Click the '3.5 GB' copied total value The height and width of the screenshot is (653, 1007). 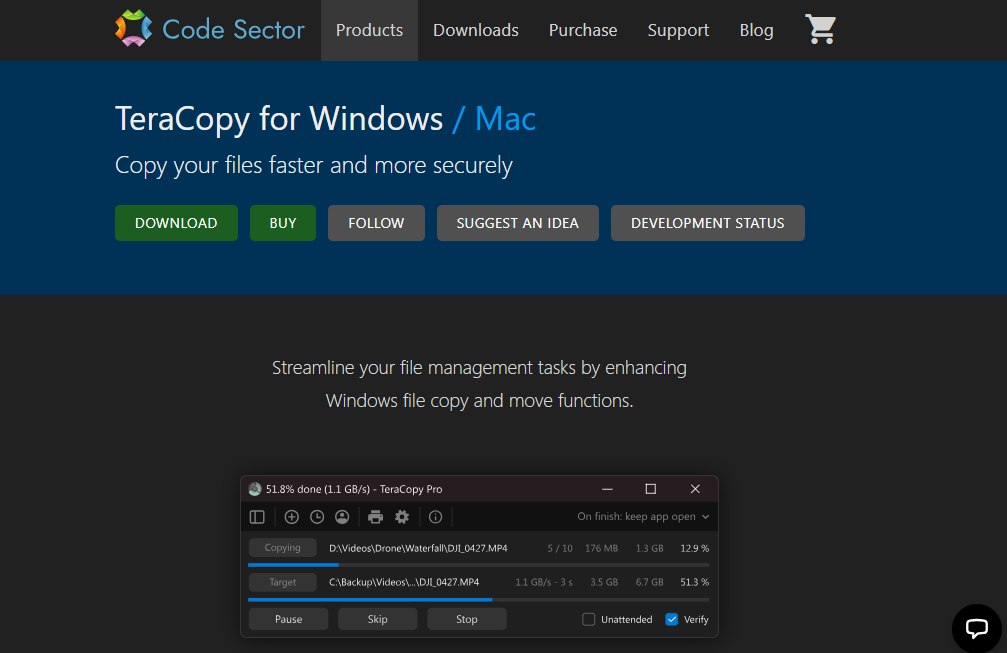pos(604,582)
